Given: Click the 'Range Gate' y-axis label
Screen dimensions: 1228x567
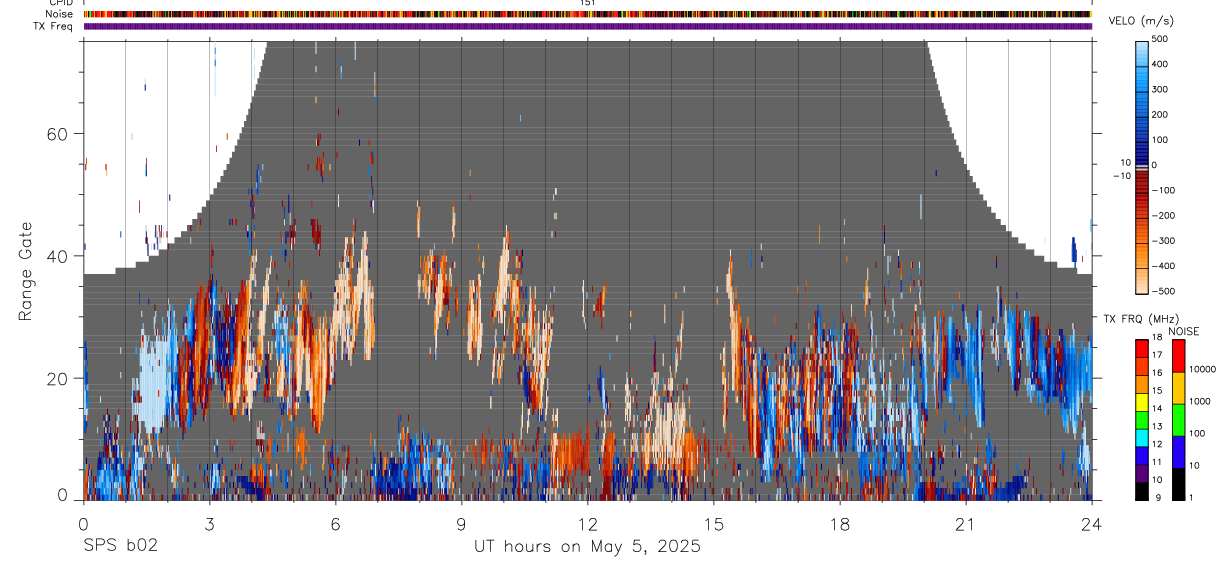Looking at the screenshot, I should coord(25,270).
